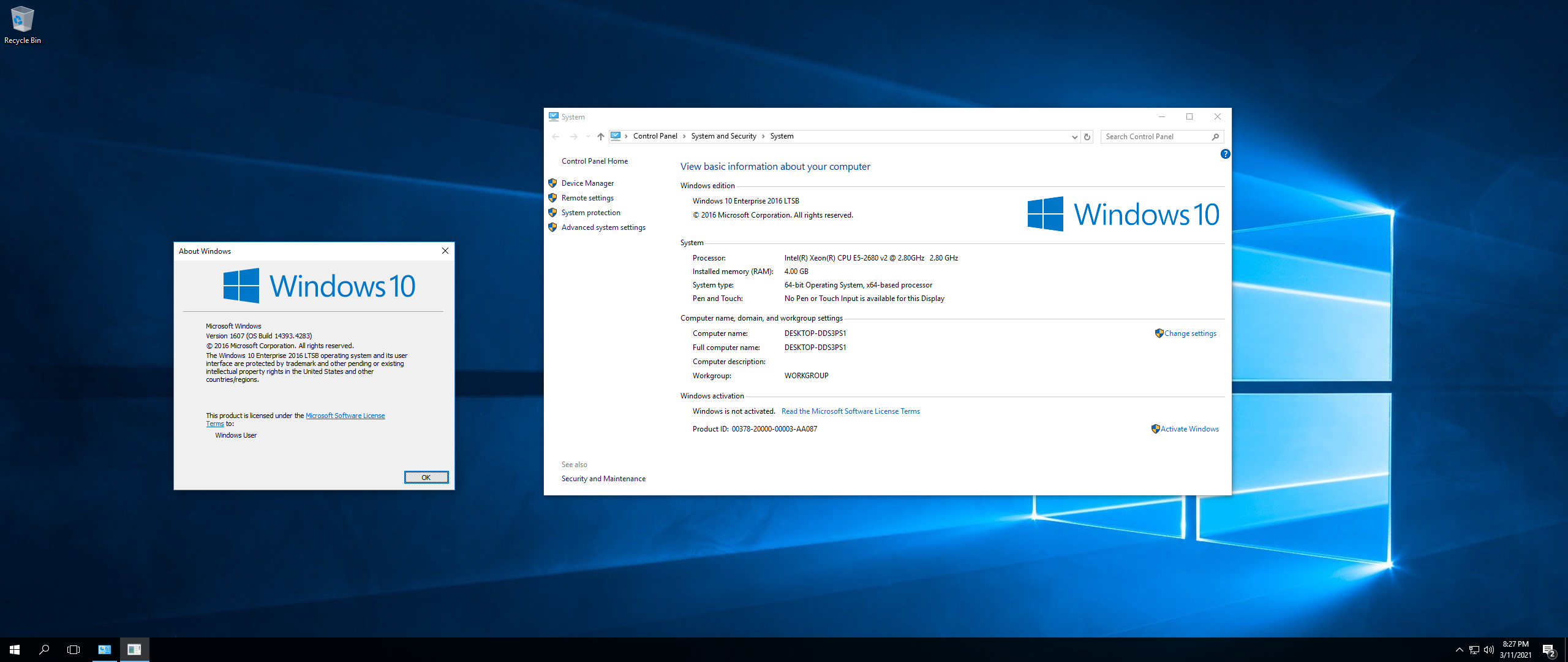Switch to About Windows taskbar icon
The image size is (1568, 662).
click(x=134, y=650)
